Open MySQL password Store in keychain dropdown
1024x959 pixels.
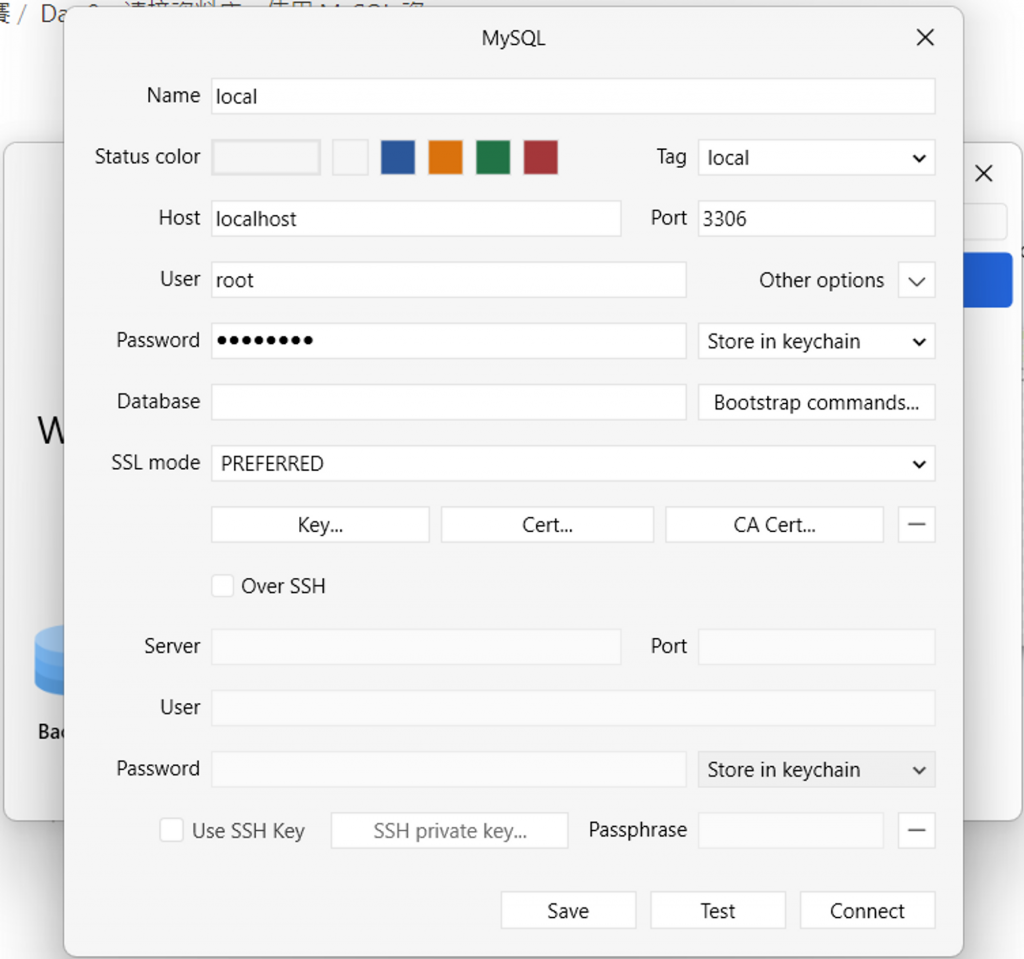click(816, 341)
